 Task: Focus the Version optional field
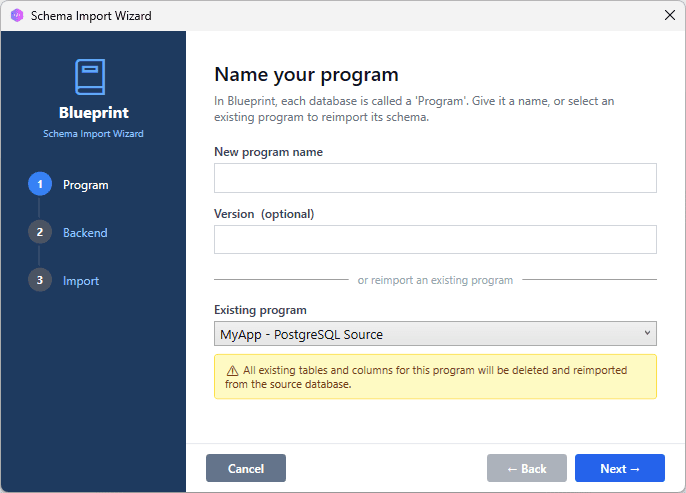435,239
